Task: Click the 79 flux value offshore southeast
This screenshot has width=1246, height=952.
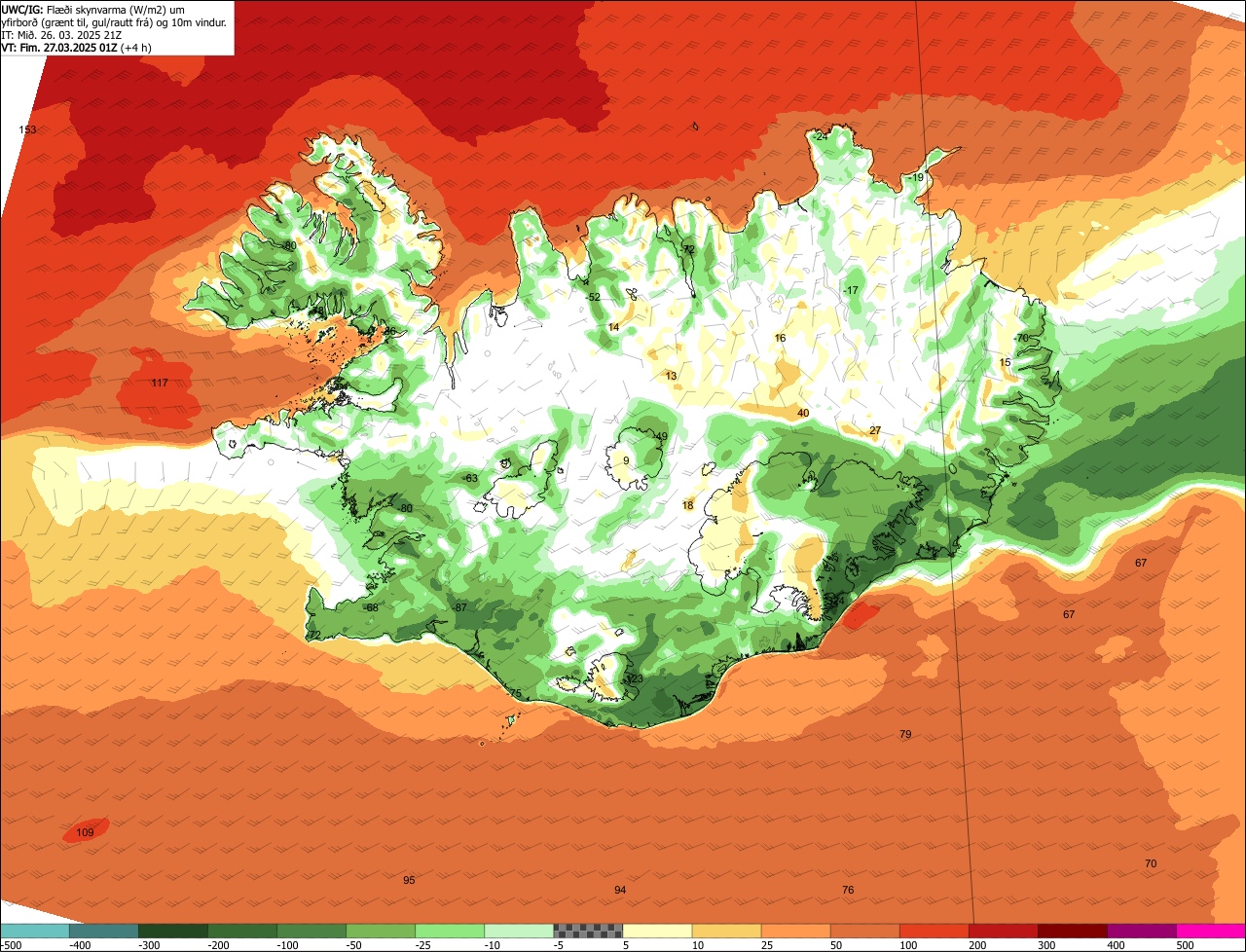Action: 905,734
